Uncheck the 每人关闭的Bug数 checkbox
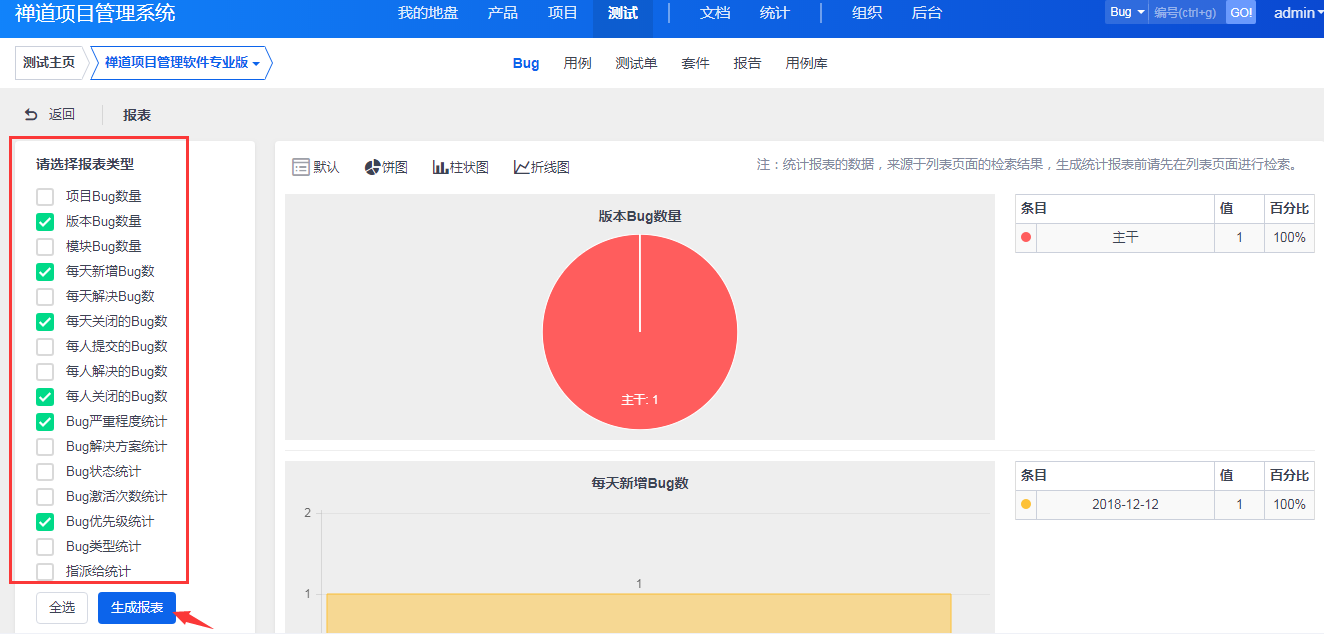Viewport: 1324px width, 640px height. tap(45, 397)
